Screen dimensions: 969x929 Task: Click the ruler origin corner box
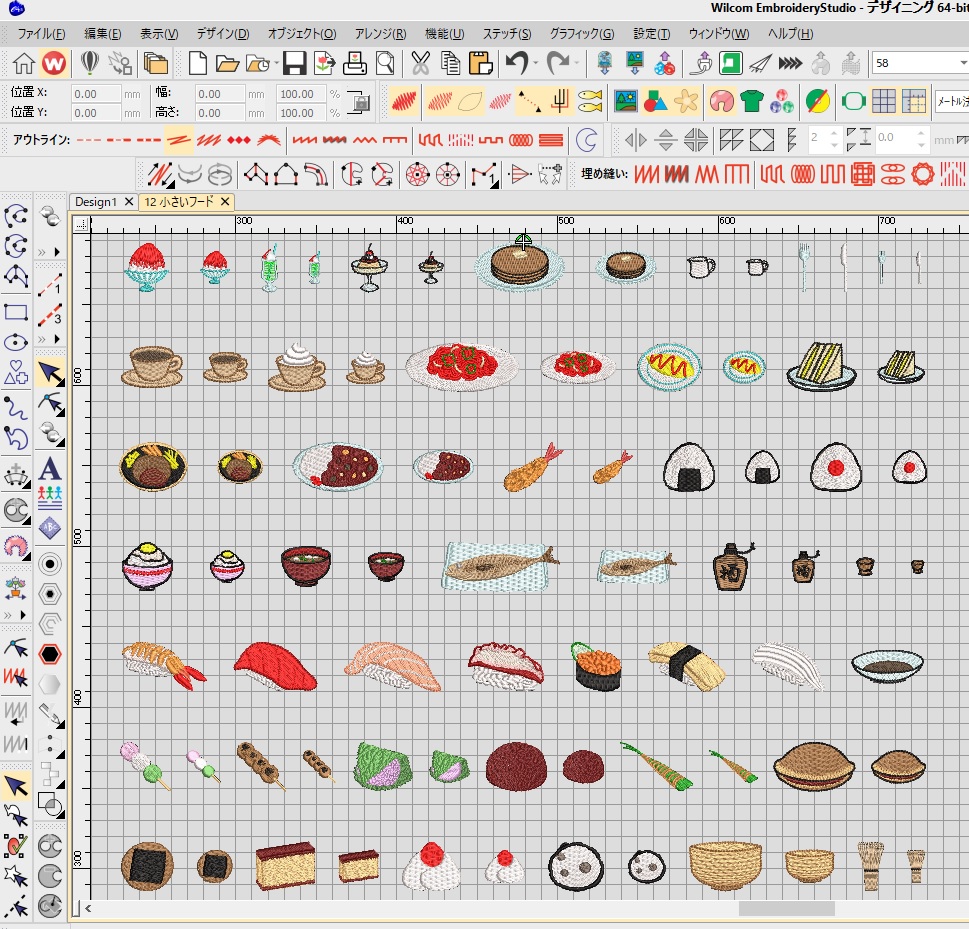pyautogui.click(x=81, y=224)
